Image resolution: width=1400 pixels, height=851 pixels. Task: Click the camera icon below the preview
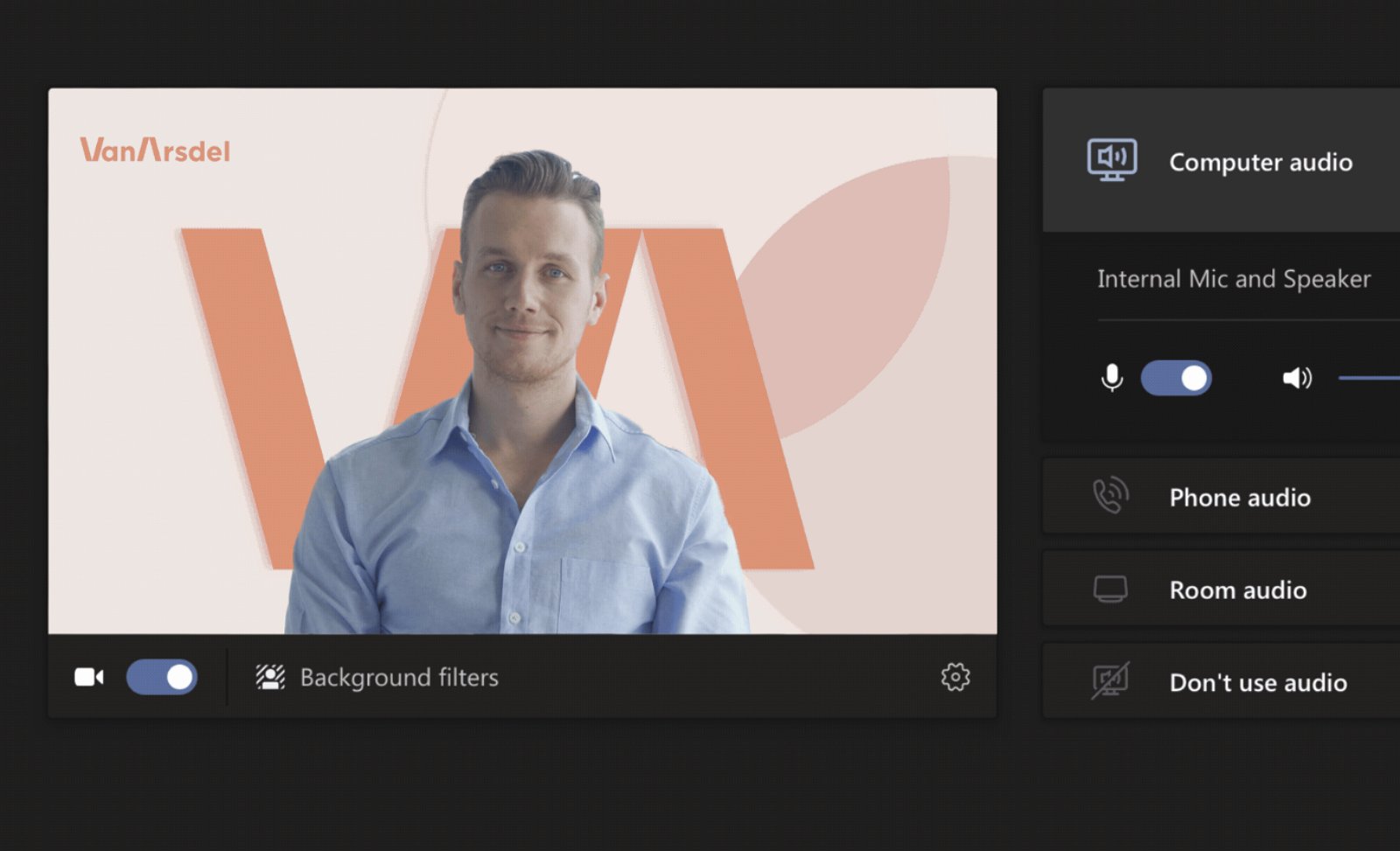tap(88, 678)
